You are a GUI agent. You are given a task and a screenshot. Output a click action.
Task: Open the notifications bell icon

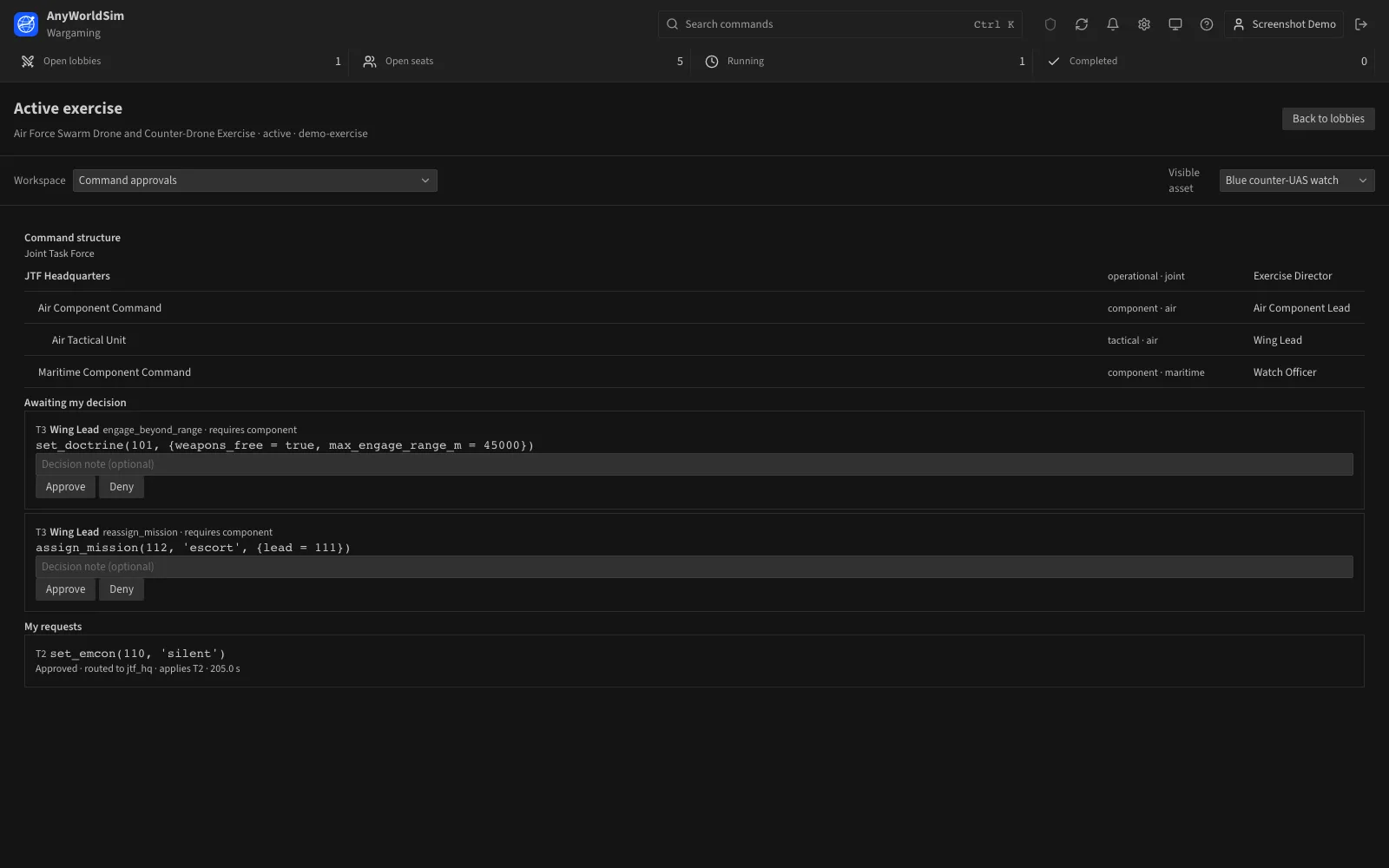click(1113, 24)
